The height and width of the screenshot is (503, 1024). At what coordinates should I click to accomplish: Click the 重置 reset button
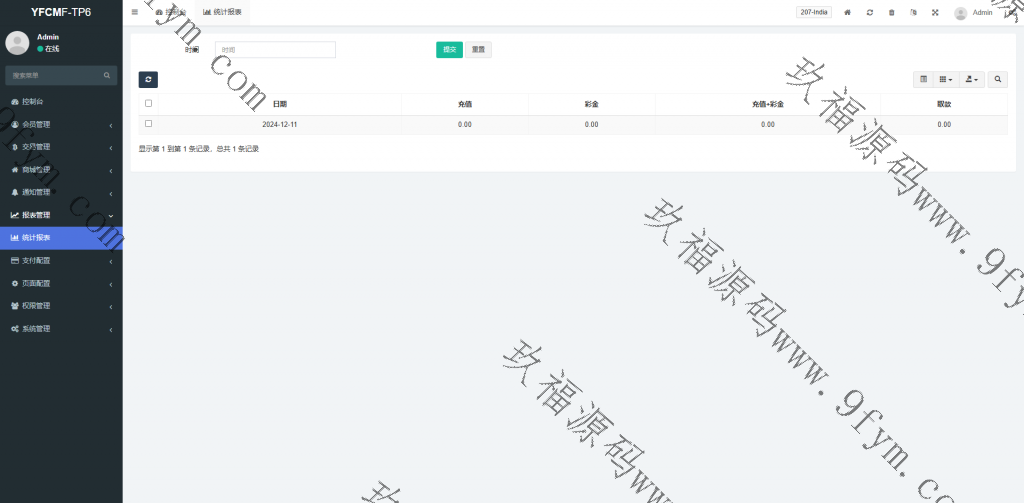[479, 49]
